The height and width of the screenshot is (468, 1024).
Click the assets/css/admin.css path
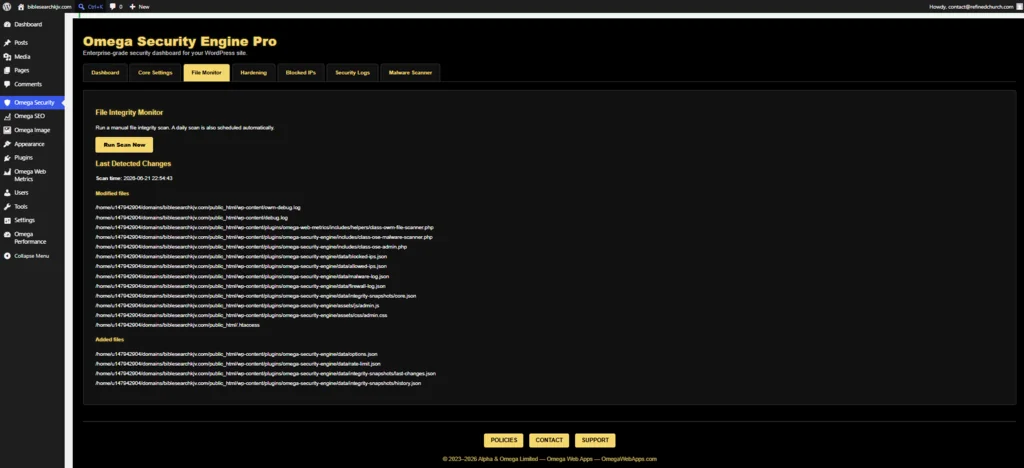[x=241, y=315]
